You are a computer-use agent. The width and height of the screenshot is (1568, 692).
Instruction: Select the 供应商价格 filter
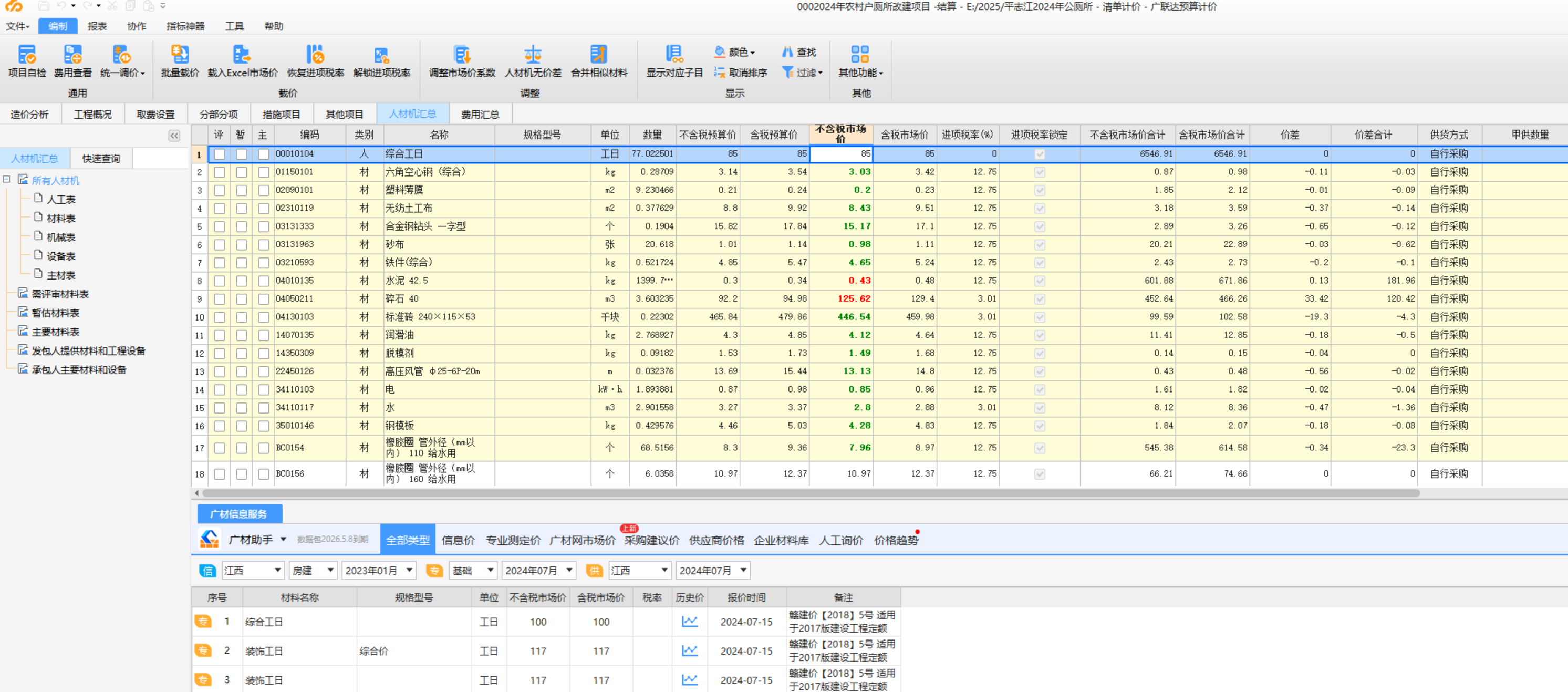coord(716,540)
